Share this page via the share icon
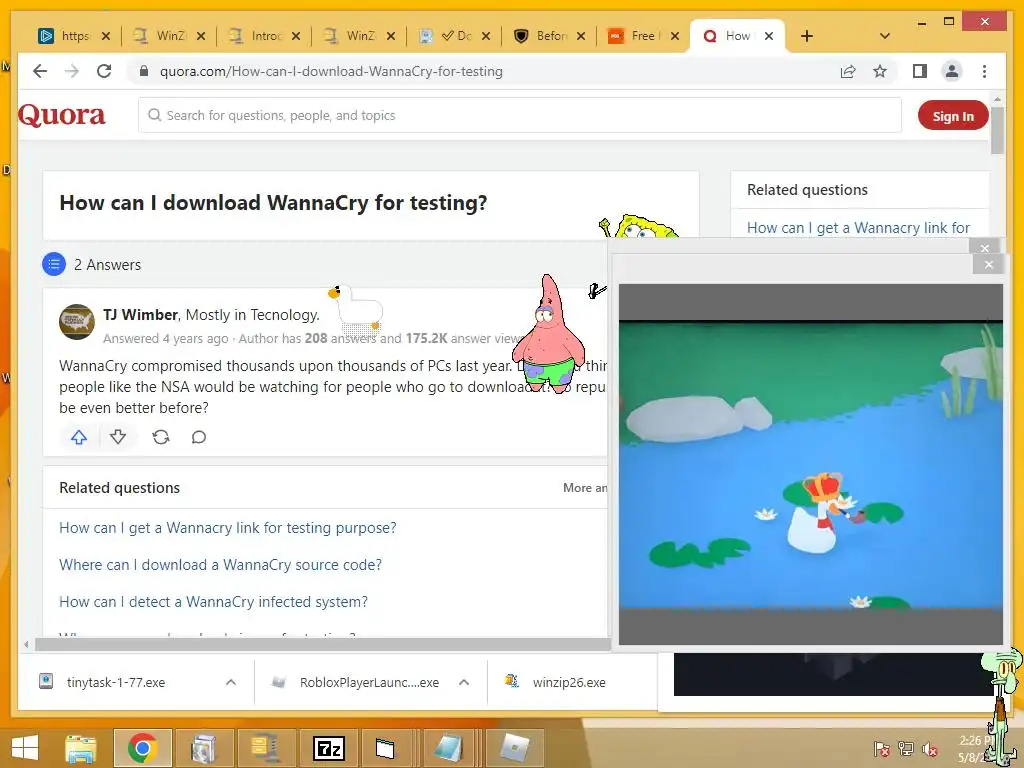This screenshot has height=768, width=1024. (x=848, y=71)
